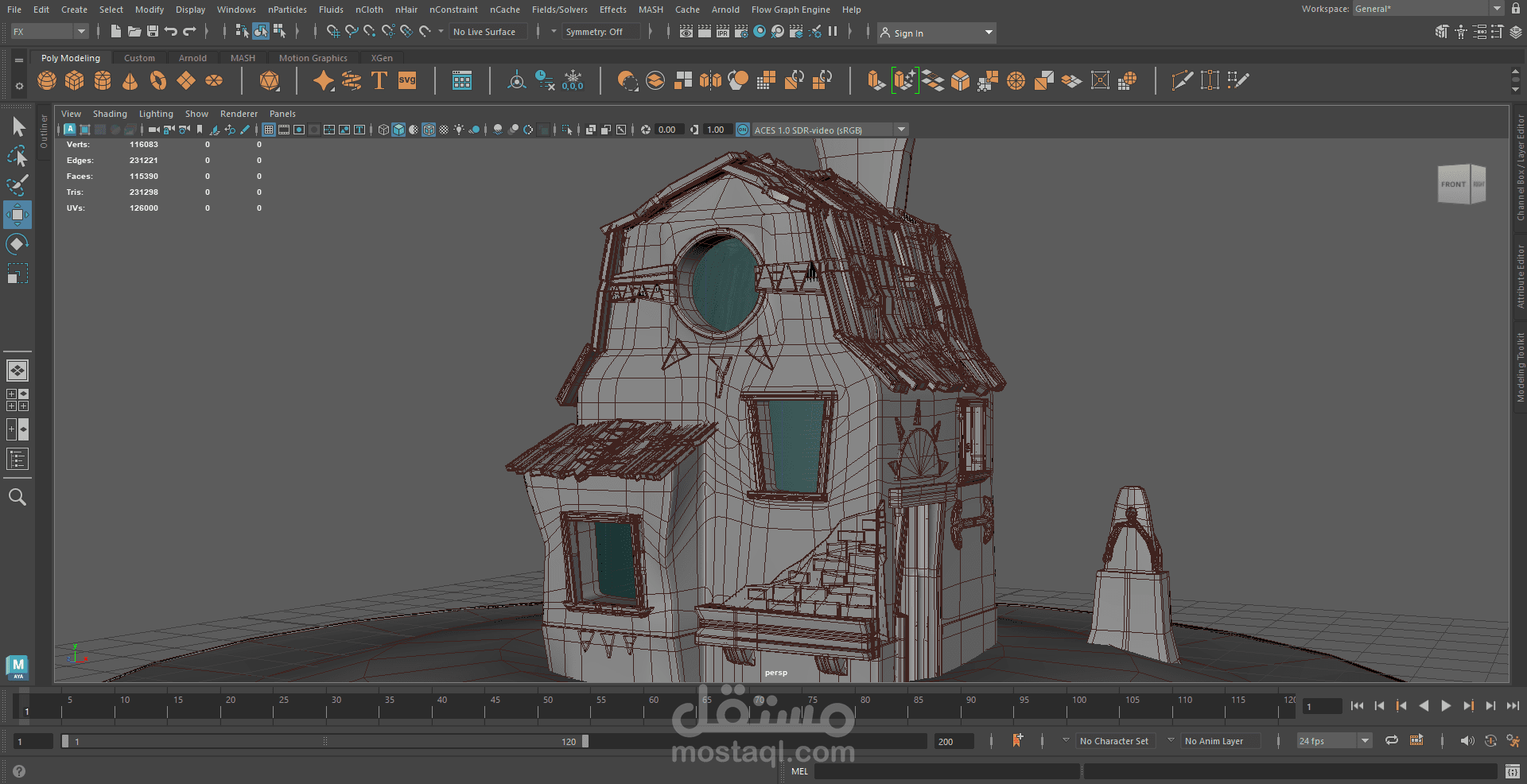This screenshot has width=1527, height=784.
Task: Click the FRONT face of the view cube
Action: pos(1454,184)
